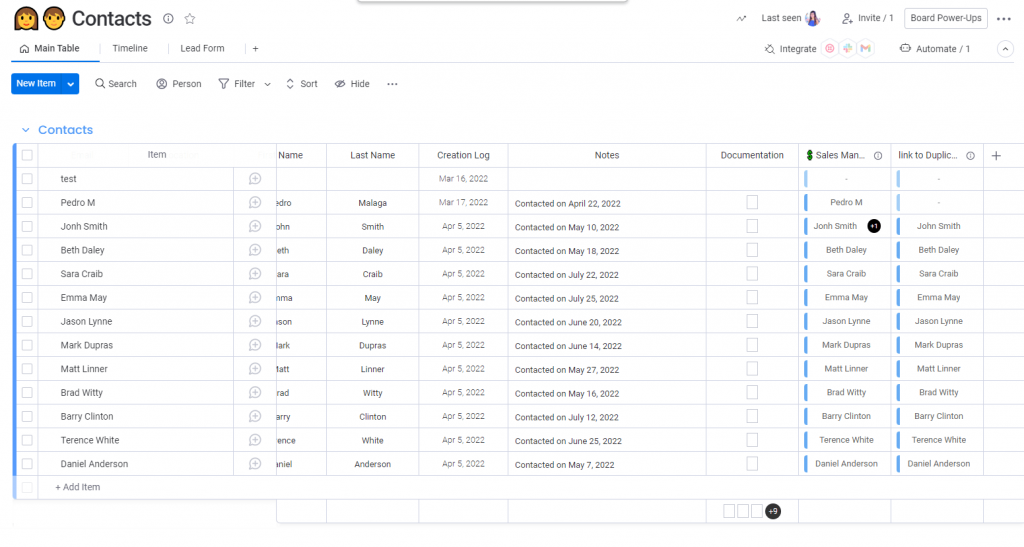Click the +1 badge in Jonh Smith row
The height and width of the screenshot is (547, 1024).
click(874, 226)
